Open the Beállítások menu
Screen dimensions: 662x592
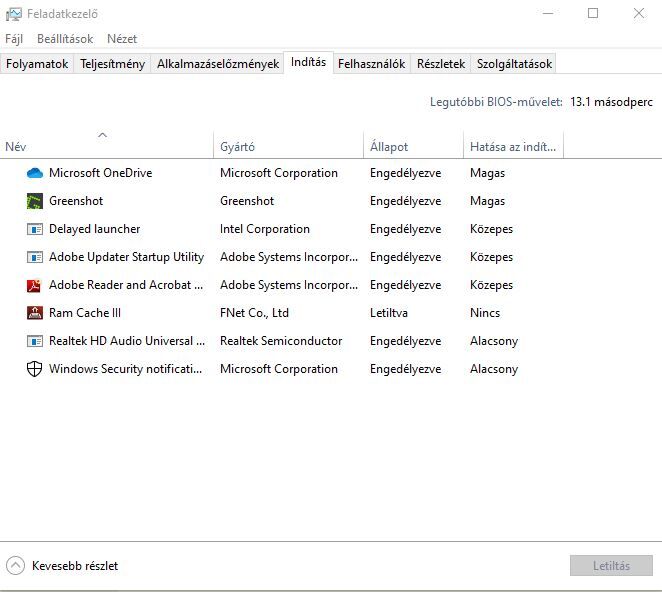click(x=65, y=39)
